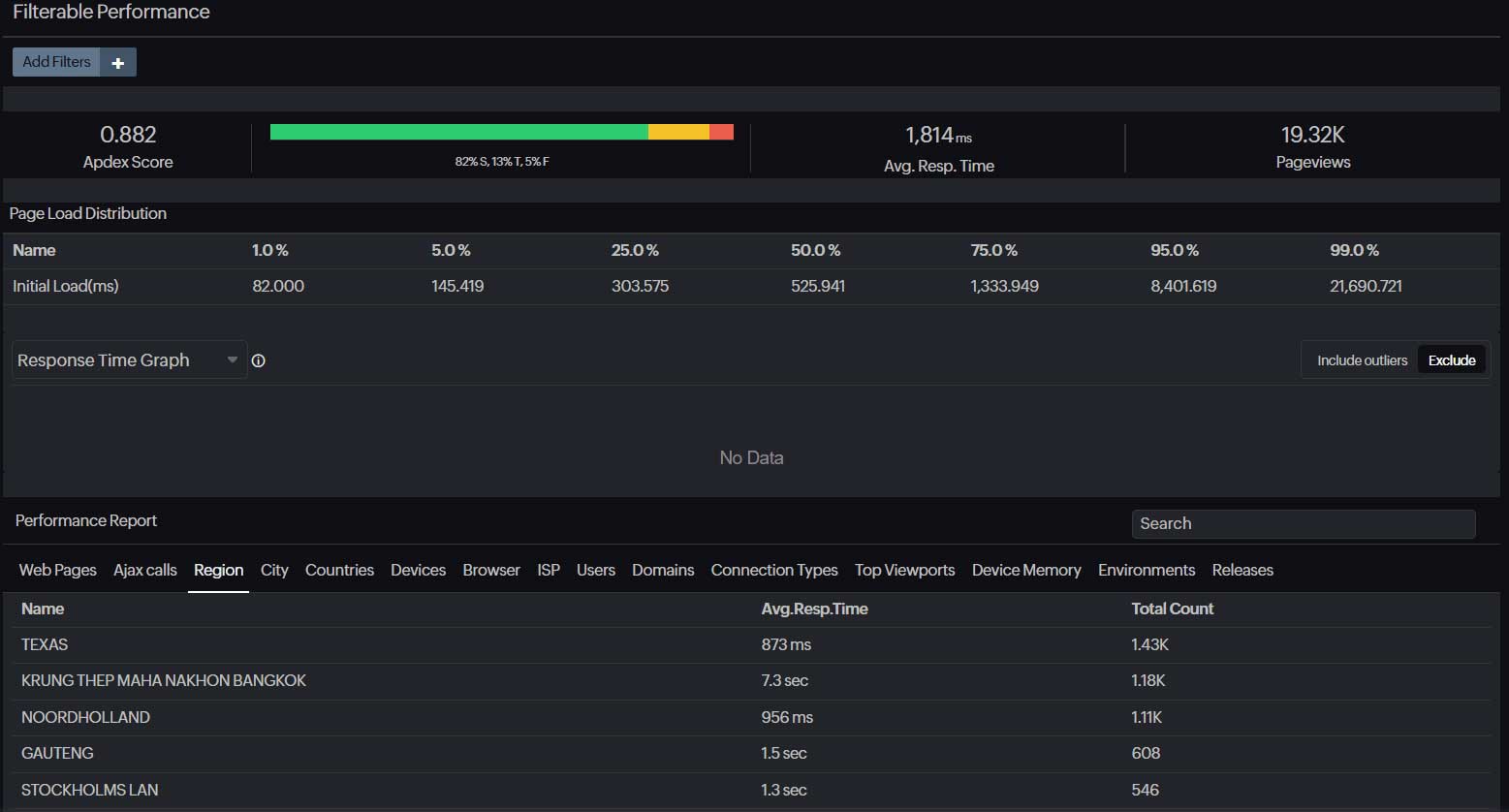Screen dimensions: 1509x812
Task: Click the Apdex score distribution bar
Action: tap(501, 131)
